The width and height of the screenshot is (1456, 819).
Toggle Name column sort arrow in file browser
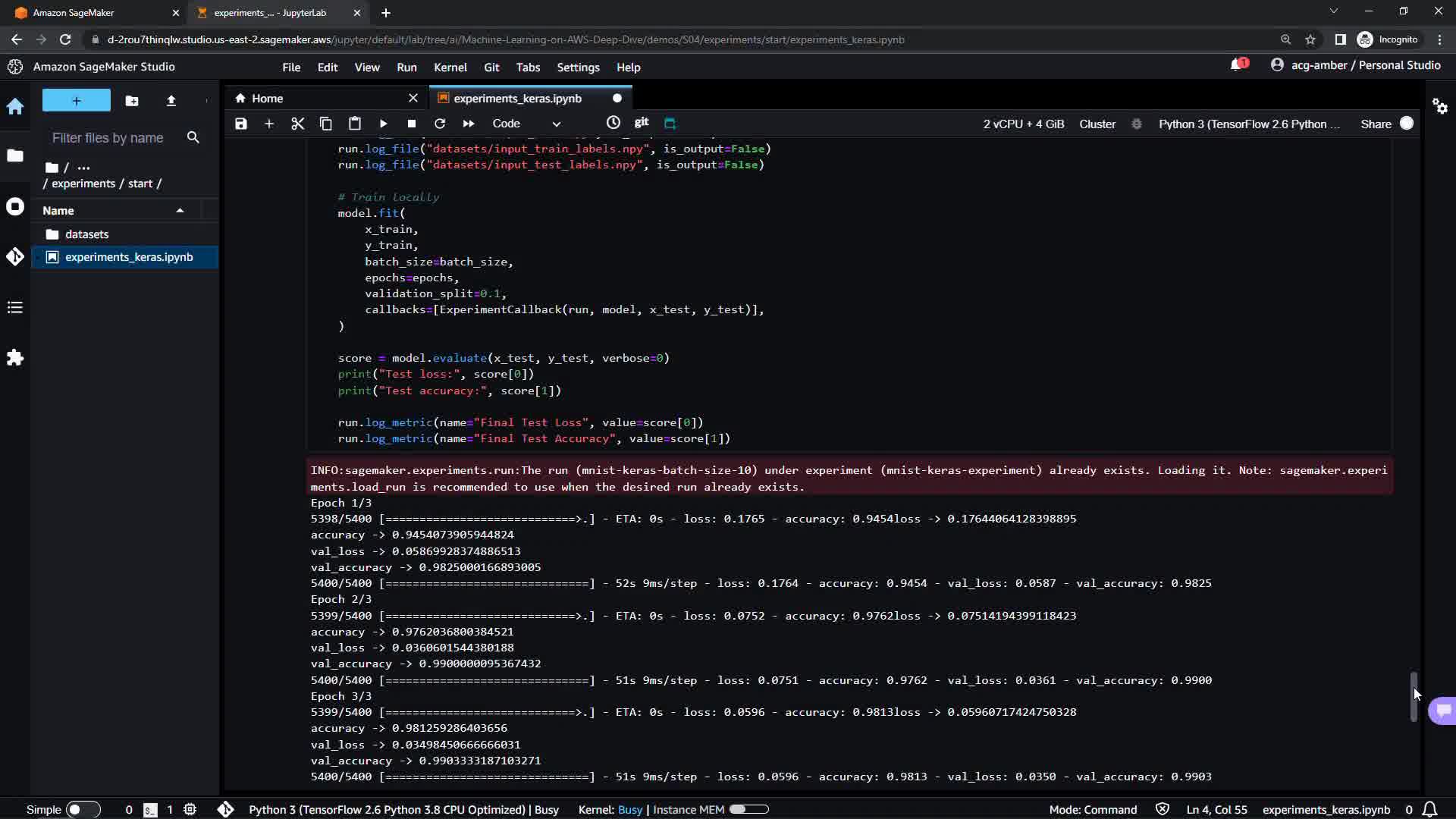point(180,211)
